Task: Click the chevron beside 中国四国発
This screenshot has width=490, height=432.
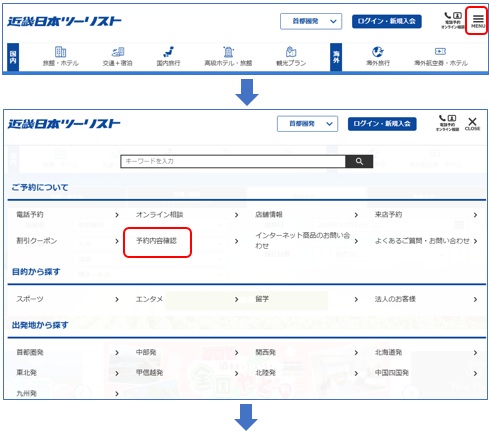Action: (x=475, y=373)
